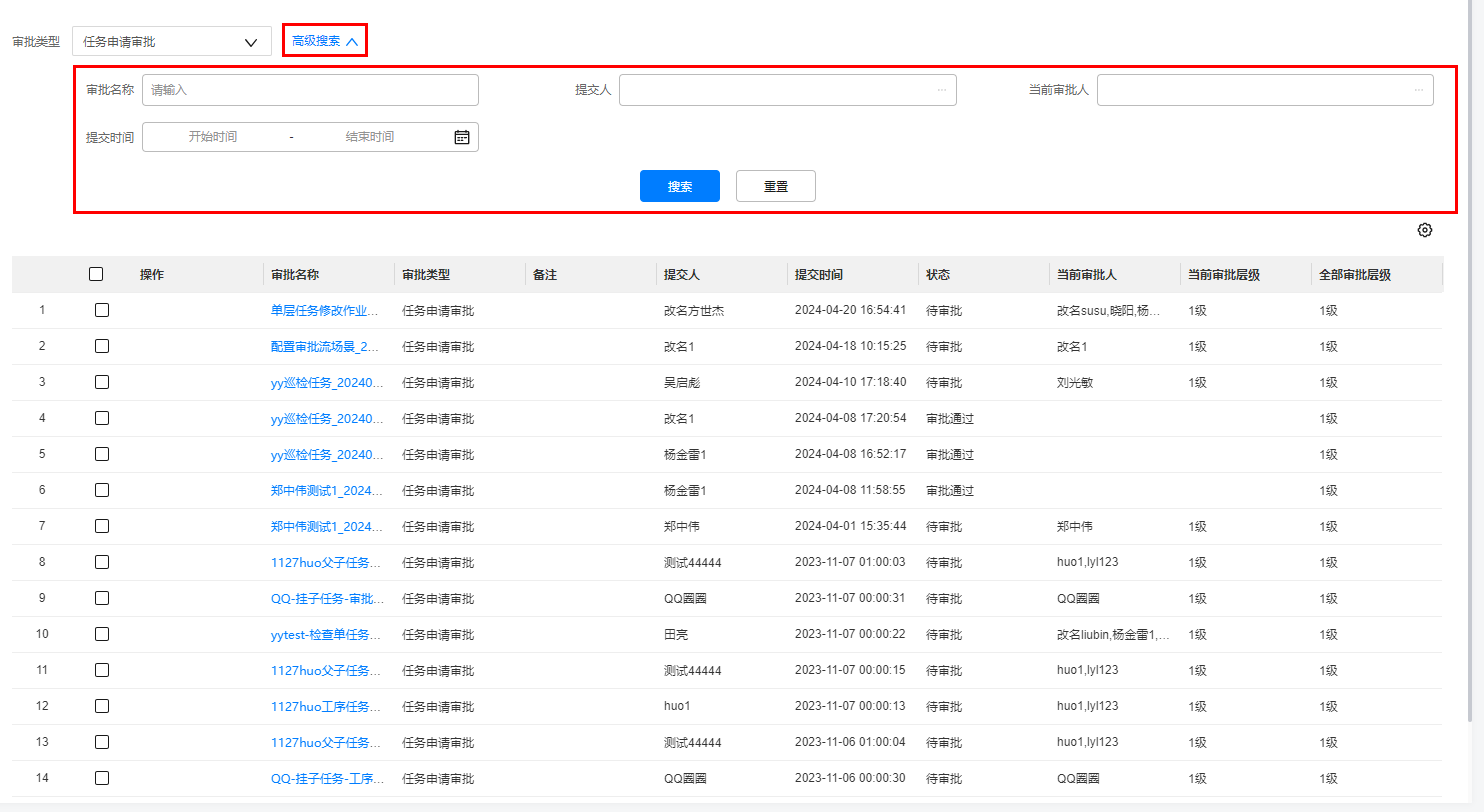Click submitter cell 改名方世杰
Screen dimensions: 1484x812
[694, 310]
